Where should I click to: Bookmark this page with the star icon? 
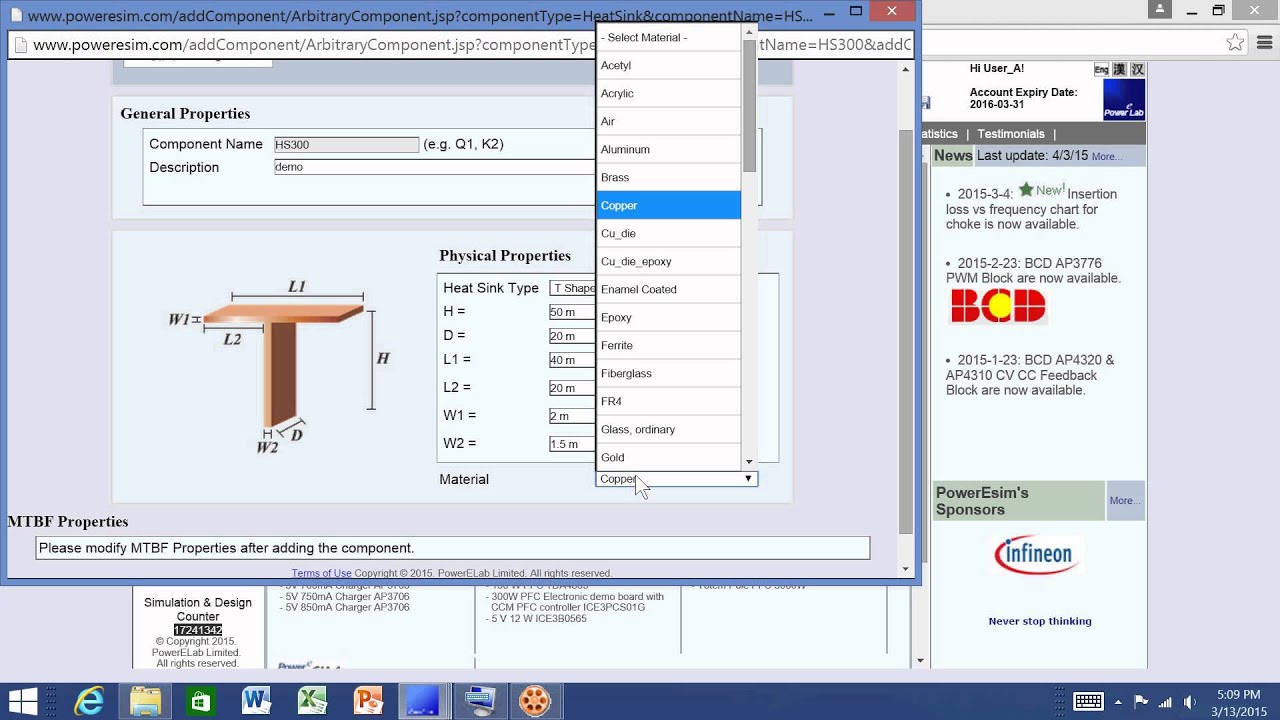[x=1235, y=43]
